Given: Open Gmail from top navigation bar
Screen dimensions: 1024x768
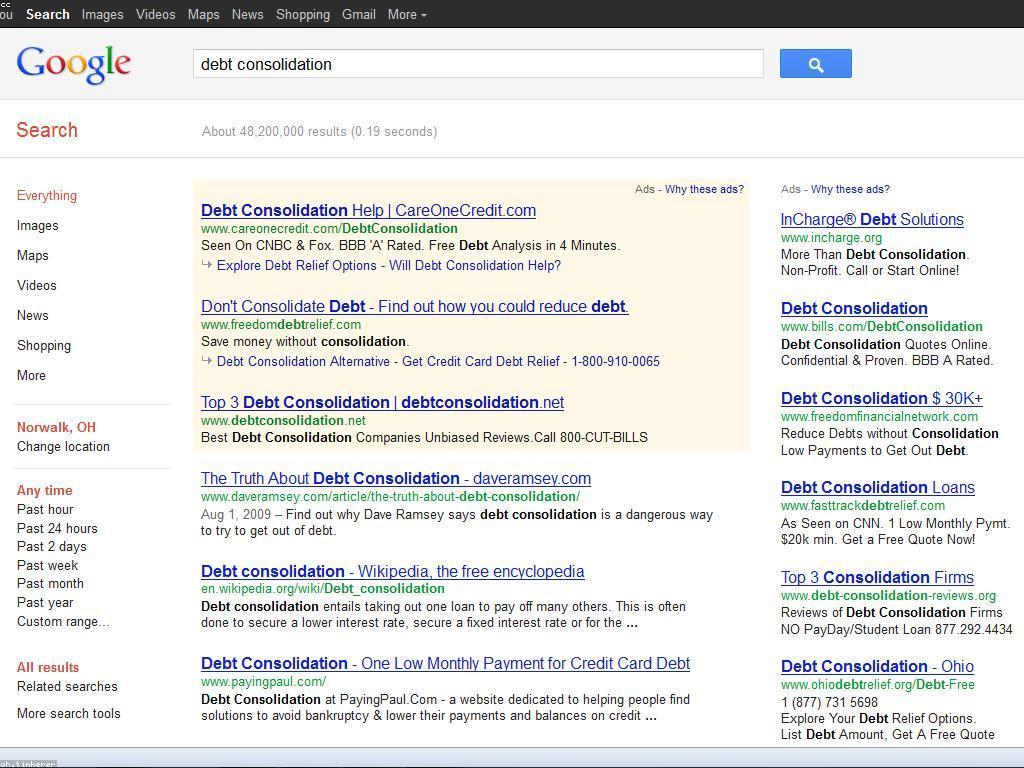Looking at the screenshot, I should [x=358, y=14].
